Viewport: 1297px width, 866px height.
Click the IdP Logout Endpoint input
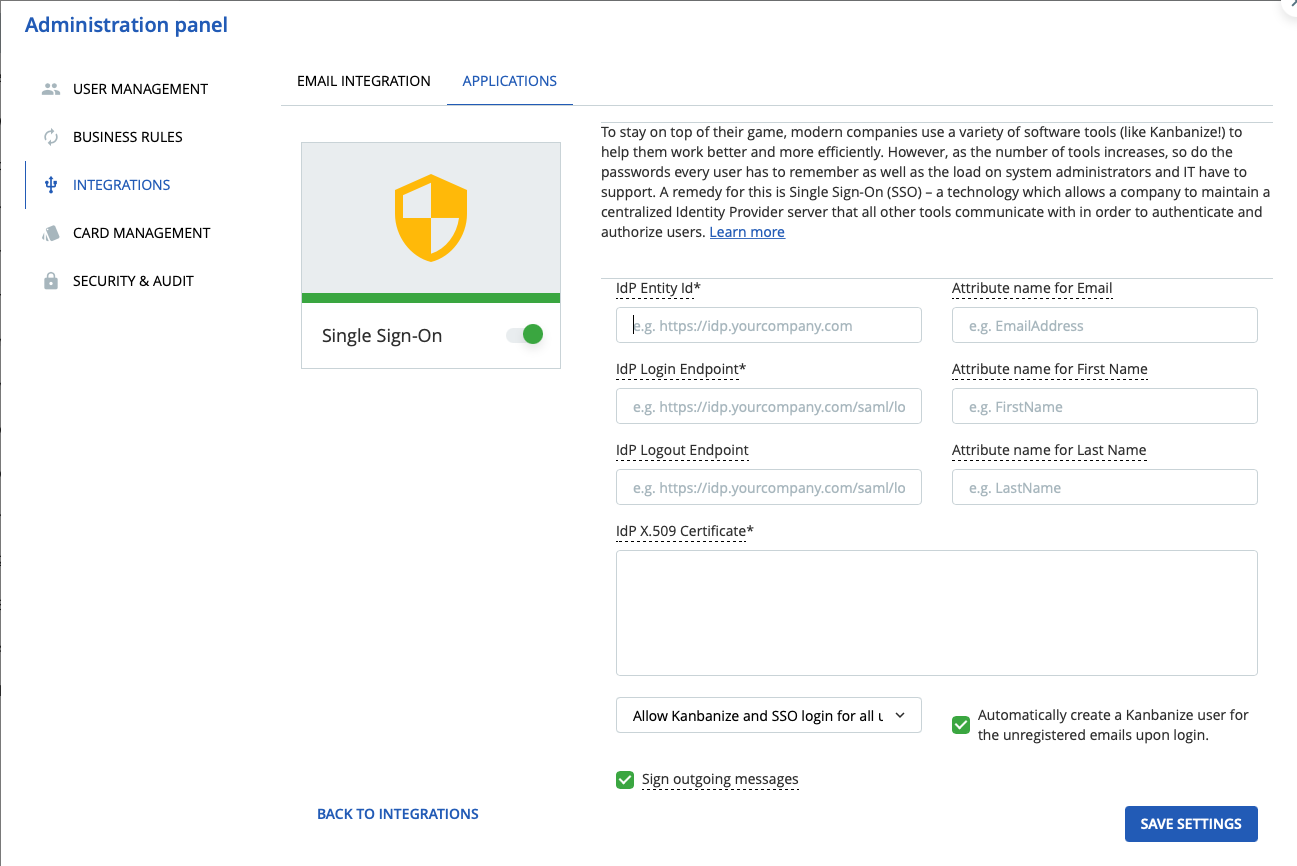pos(768,488)
